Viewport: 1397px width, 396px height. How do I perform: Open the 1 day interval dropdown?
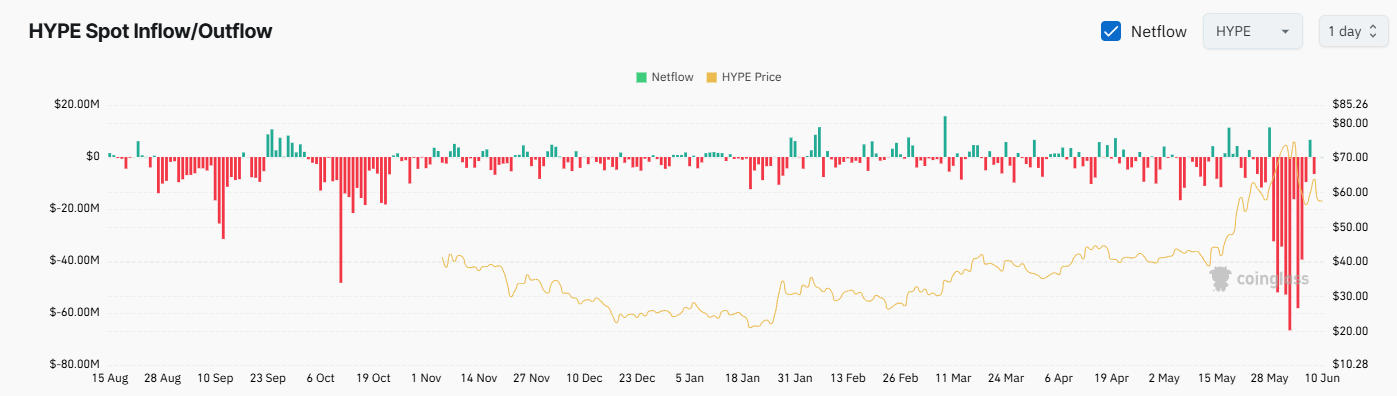point(1353,31)
